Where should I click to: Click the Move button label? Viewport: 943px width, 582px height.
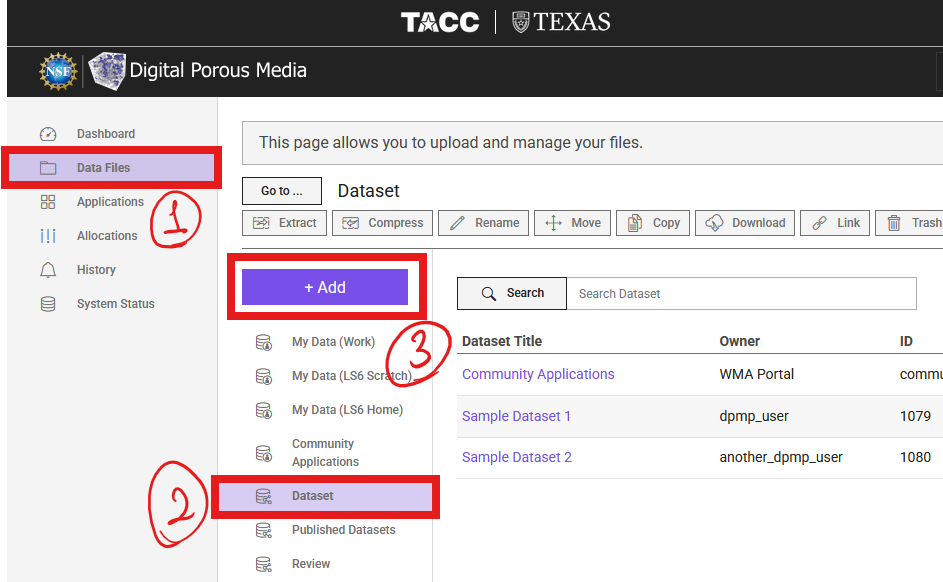coord(586,222)
